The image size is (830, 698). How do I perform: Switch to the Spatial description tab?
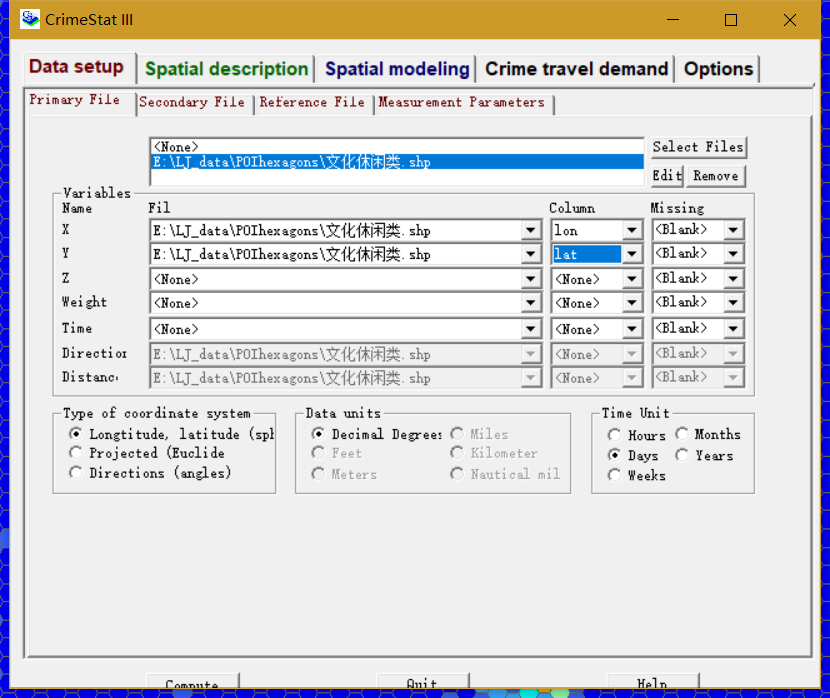[227, 69]
